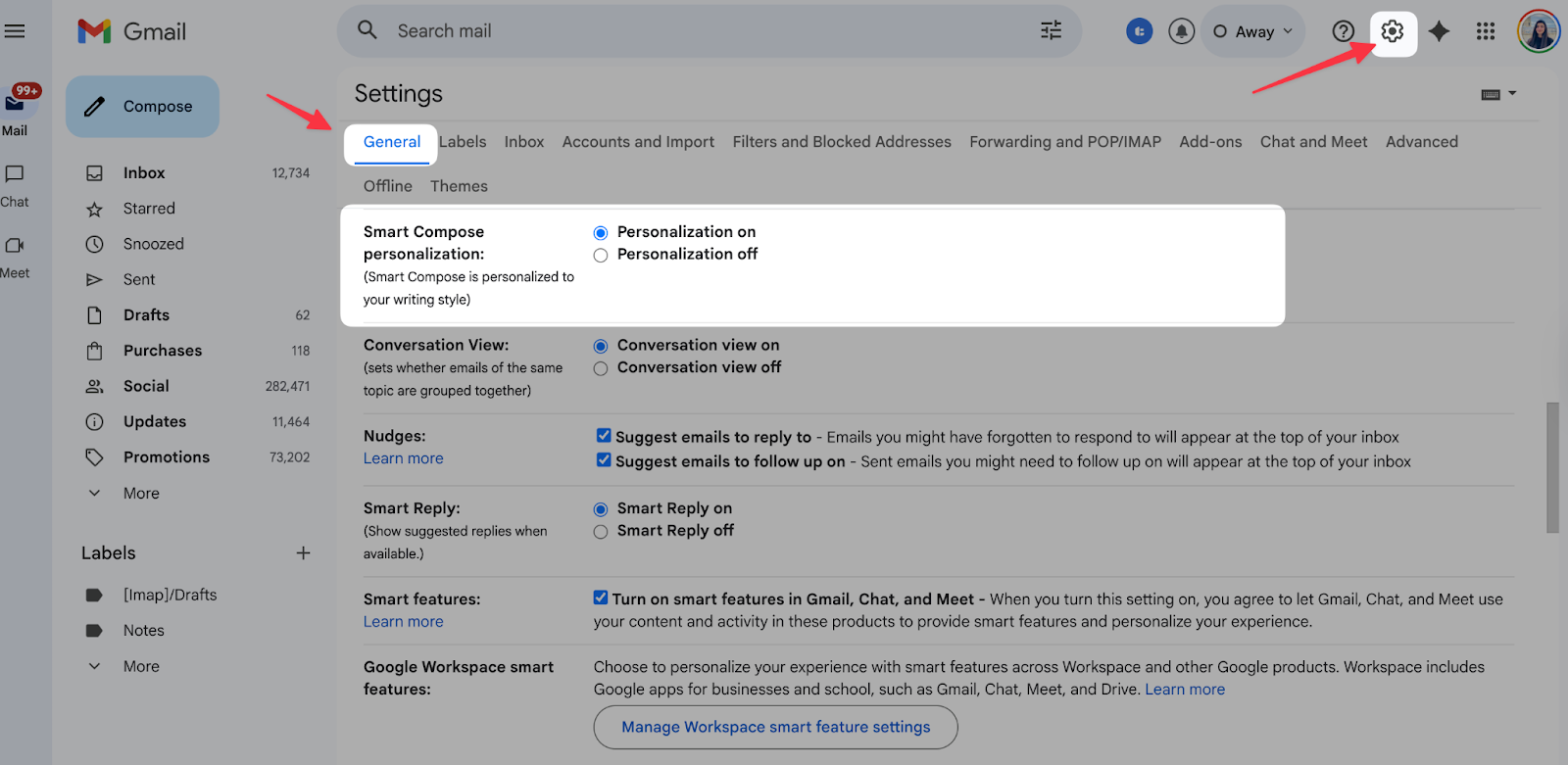
Task: Select Conversation view off radio button
Action: [601, 368]
